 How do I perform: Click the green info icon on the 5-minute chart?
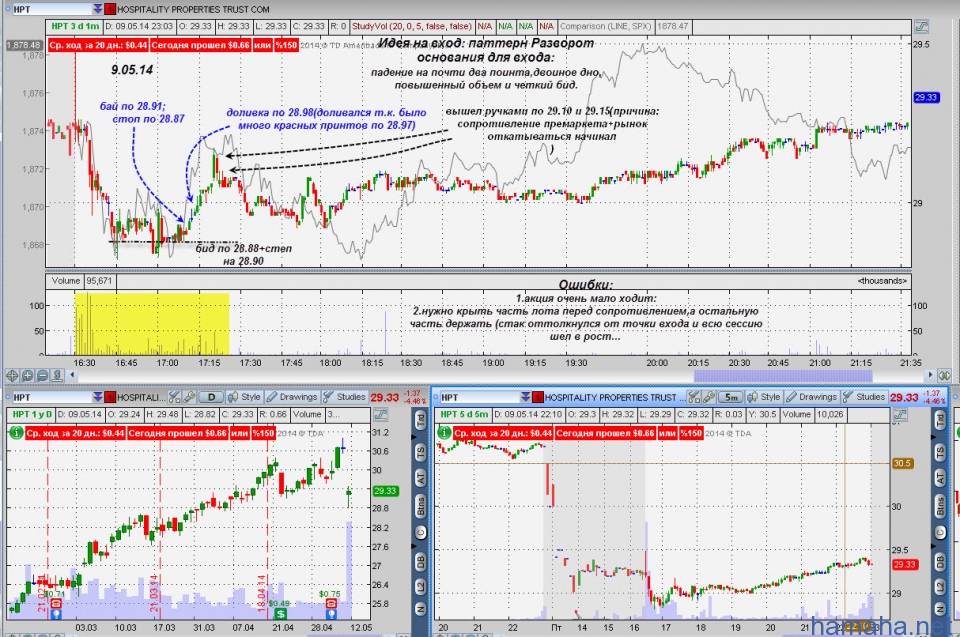(x=444, y=432)
